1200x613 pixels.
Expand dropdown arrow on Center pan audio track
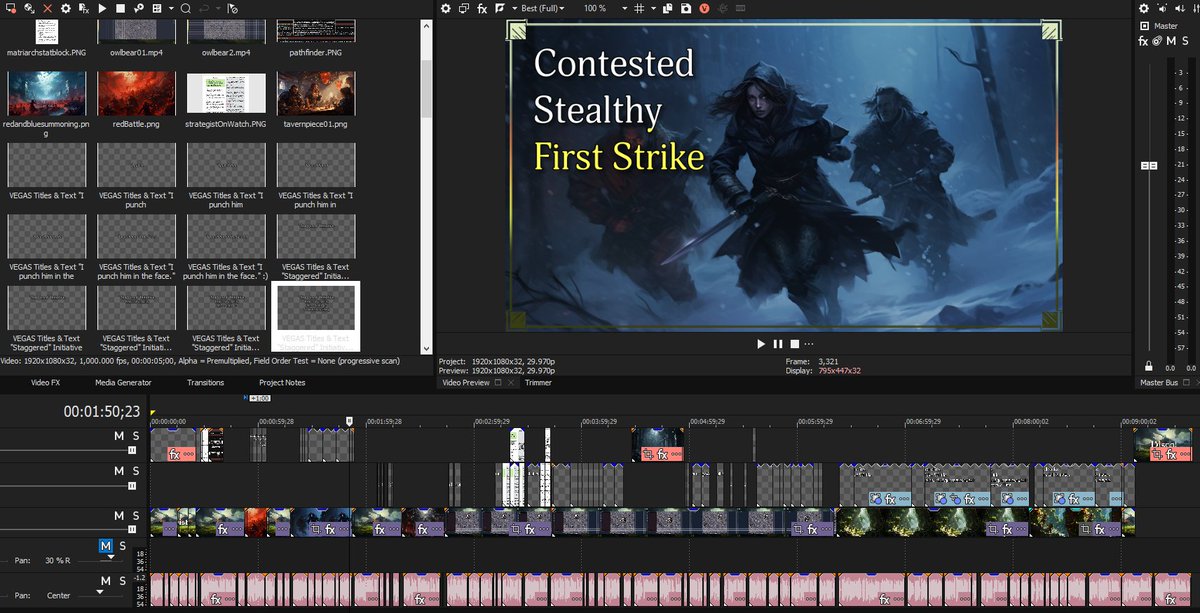pyautogui.click(x=101, y=592)
